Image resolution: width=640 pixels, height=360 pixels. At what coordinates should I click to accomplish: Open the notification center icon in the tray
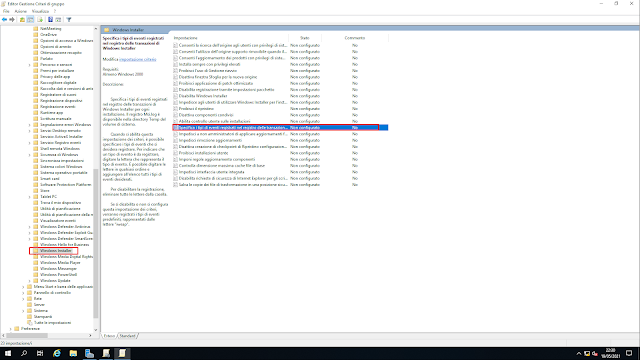(x=629, y=353)
